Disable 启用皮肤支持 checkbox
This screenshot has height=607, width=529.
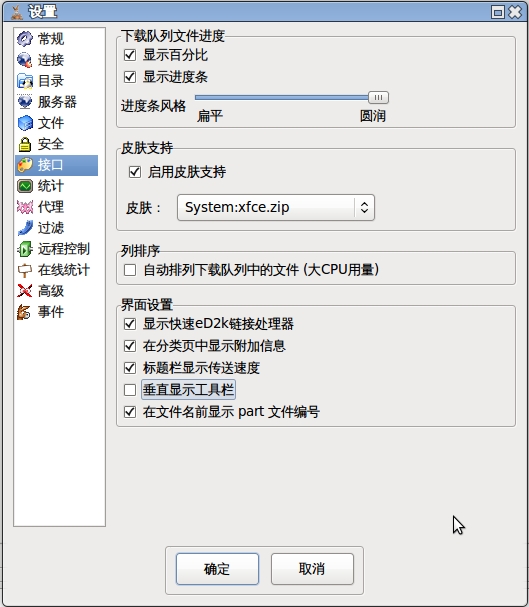[135, 172]
